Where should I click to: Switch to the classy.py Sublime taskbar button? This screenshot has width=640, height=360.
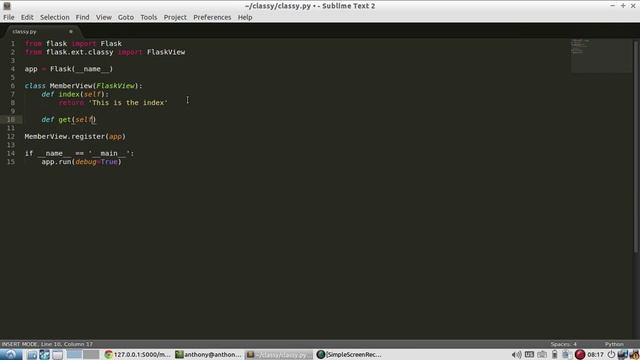[279, 355]
